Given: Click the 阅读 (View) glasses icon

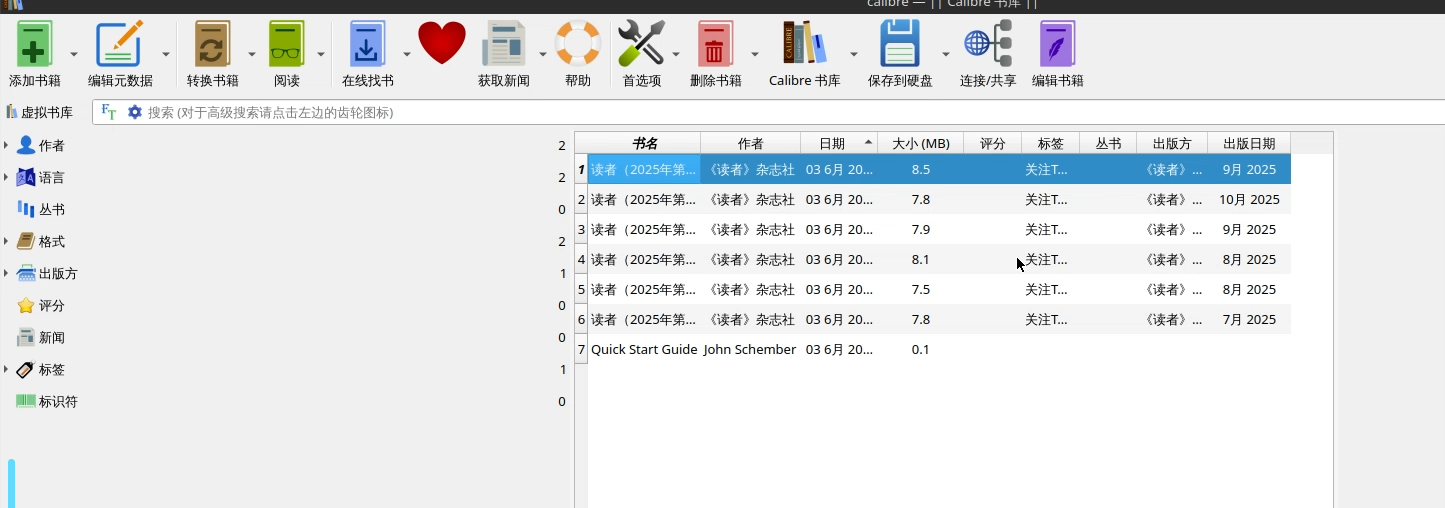Looking at the screenshot, I should point(287,44).
